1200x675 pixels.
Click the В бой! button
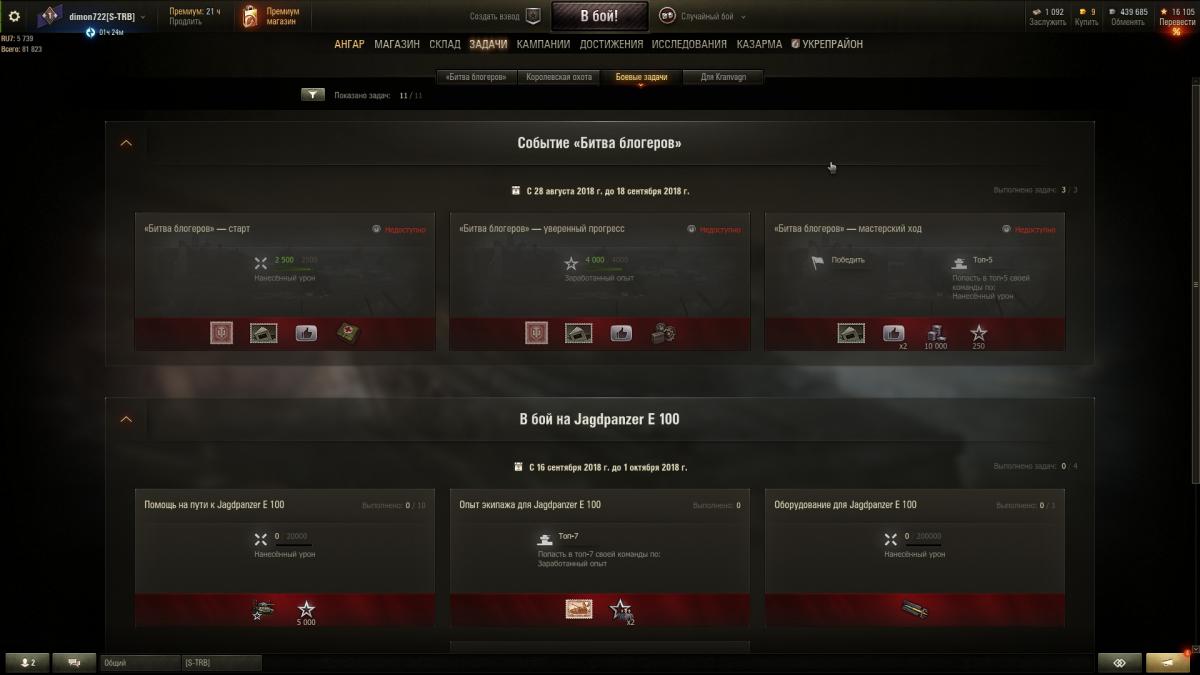point(600,16)
